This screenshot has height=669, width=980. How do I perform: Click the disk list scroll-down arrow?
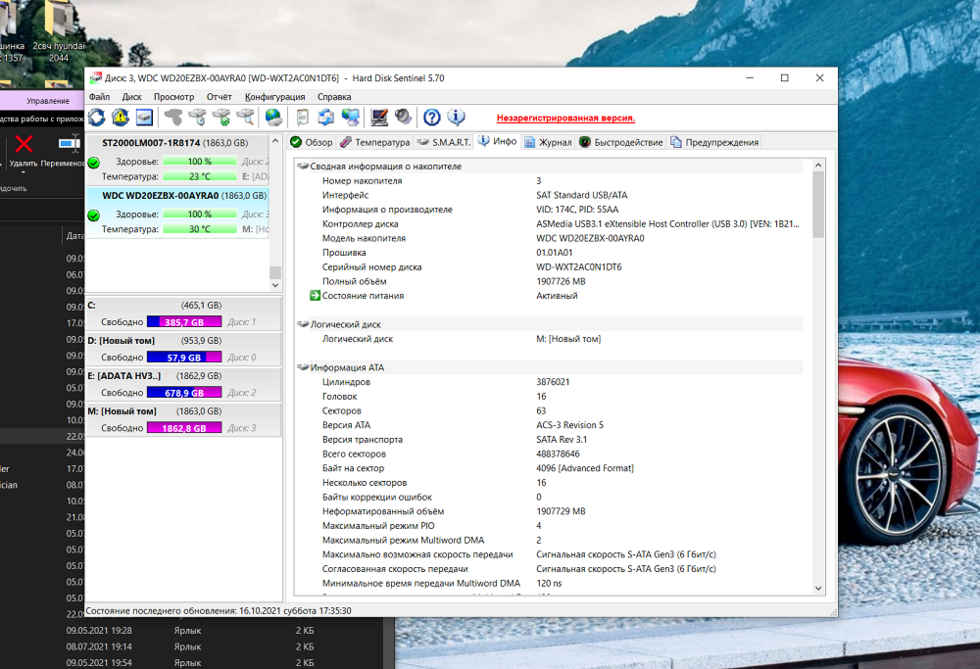pyautogui.click(x=275, y=285)
